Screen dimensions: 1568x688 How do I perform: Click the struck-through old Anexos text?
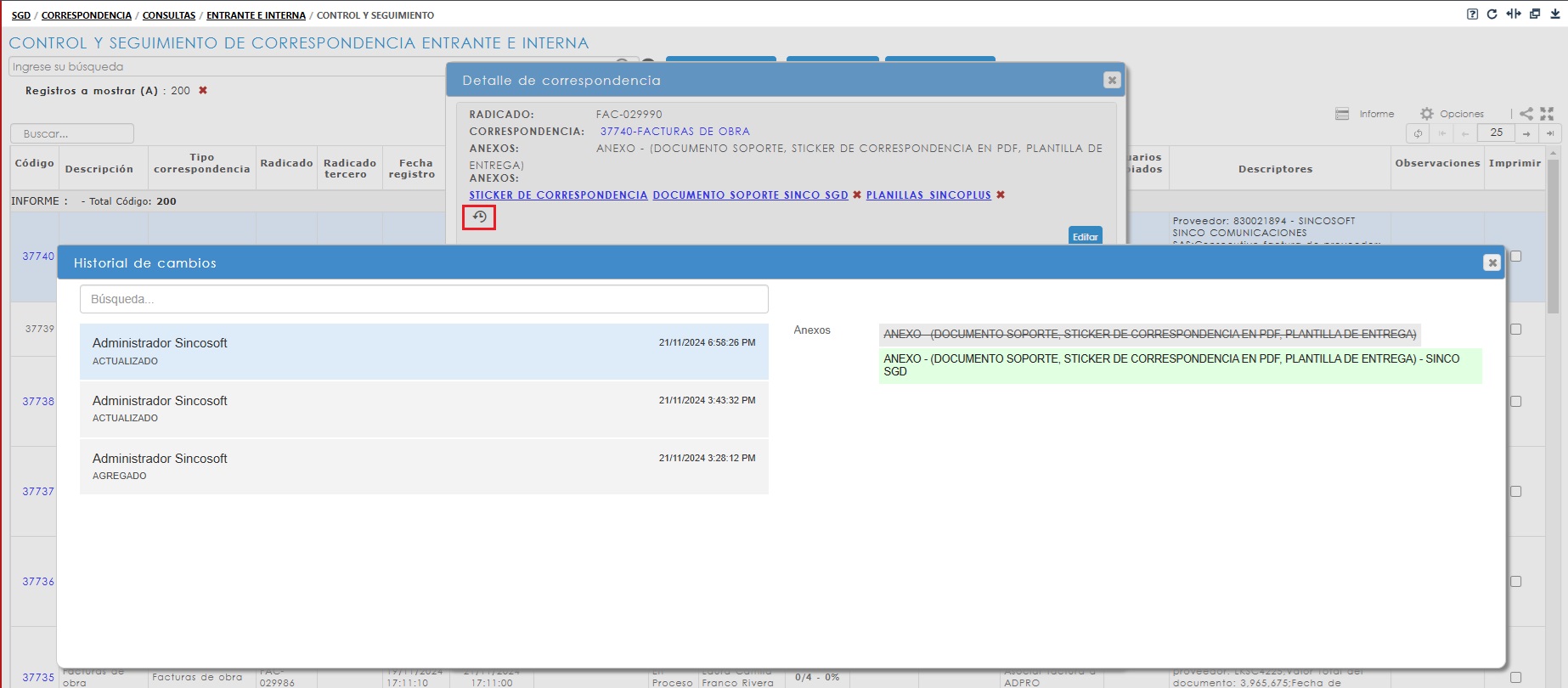pos(1149,334)
